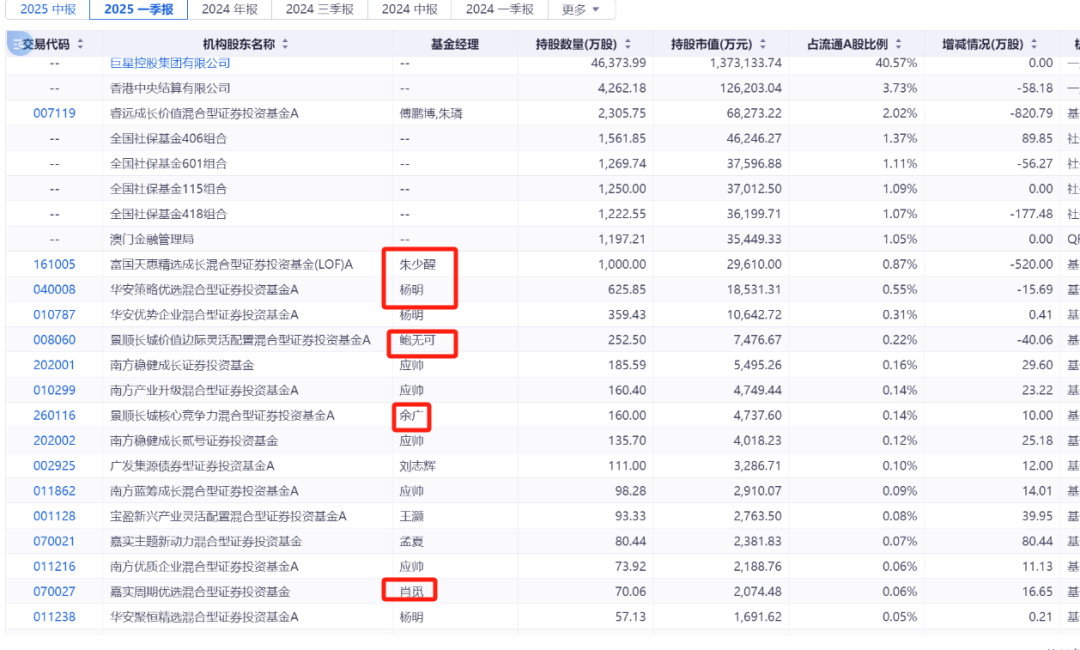Click the round blue floating menu icon
Viewport: 1080px width, 650px height.
[19, 44]
